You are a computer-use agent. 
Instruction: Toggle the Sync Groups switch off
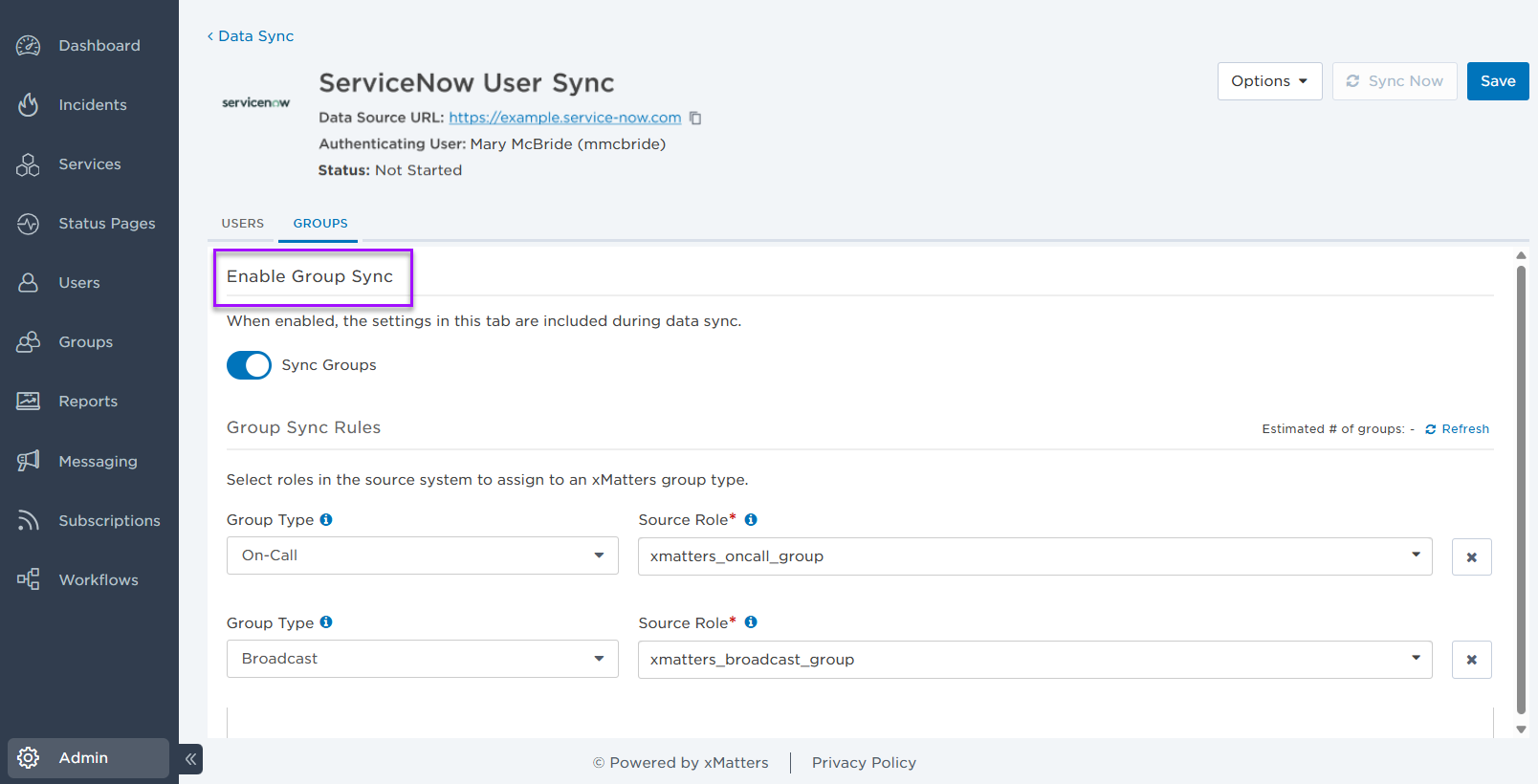point(249,365)
